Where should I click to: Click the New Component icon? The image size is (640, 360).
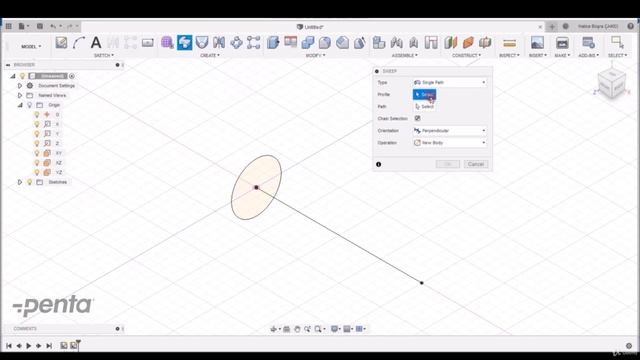(379, 42)
